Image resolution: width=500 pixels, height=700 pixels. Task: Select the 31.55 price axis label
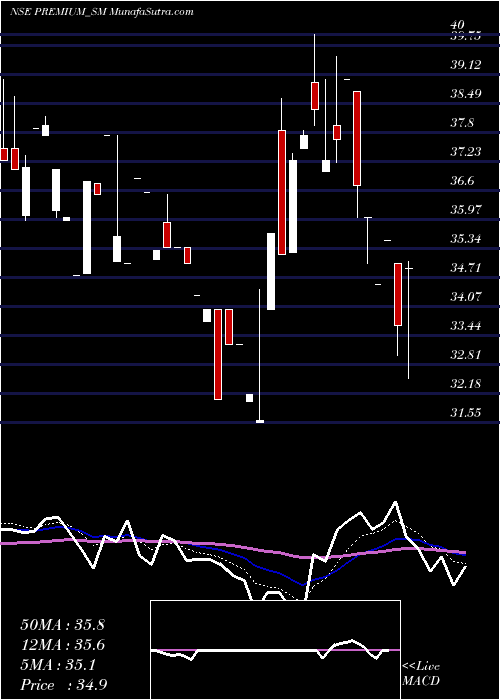pos(466,413)
